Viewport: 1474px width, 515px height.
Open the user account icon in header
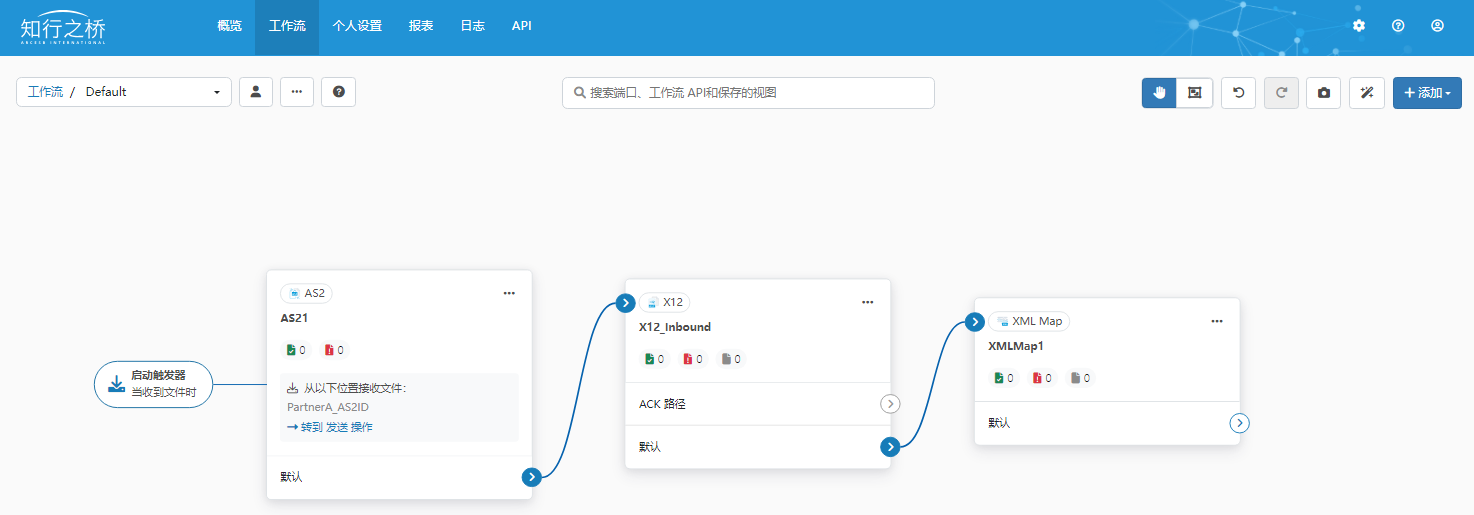(x=1437, y=26)
